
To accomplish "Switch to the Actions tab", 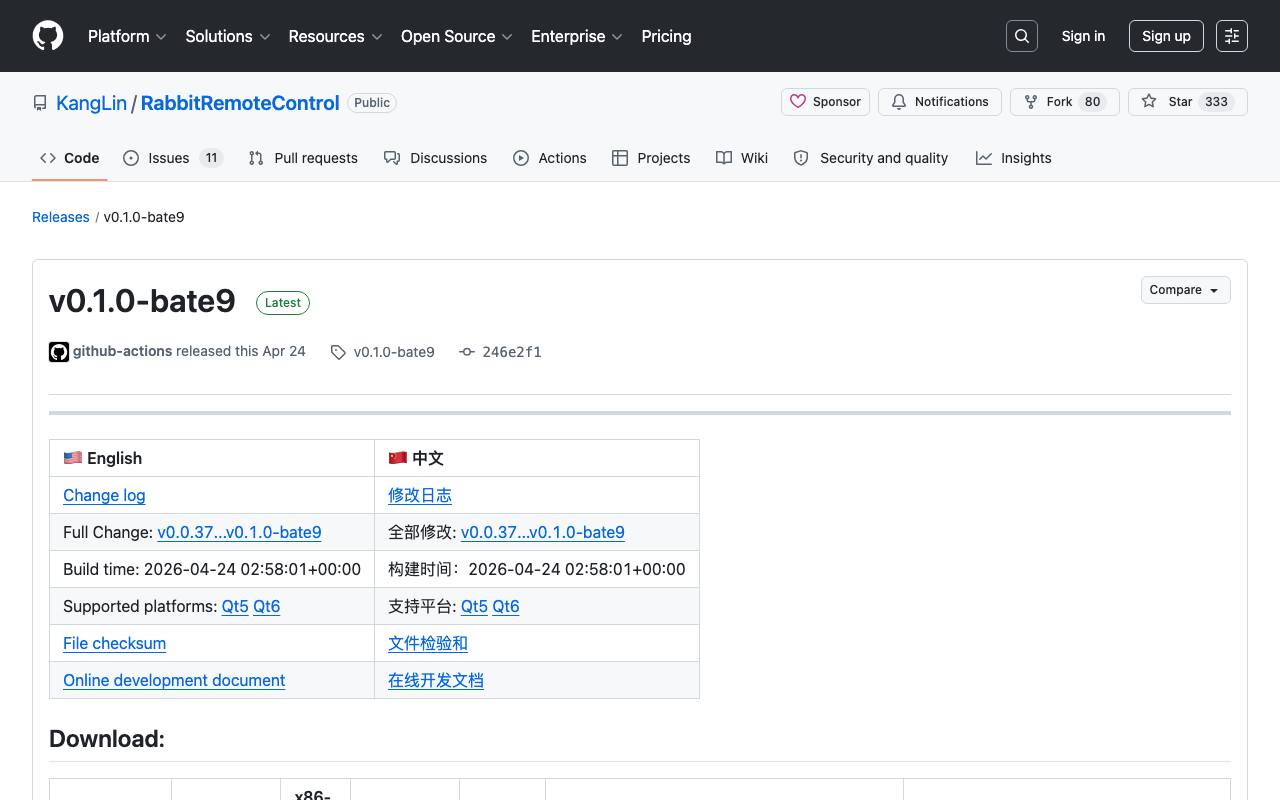I will [x=550, y=158].
